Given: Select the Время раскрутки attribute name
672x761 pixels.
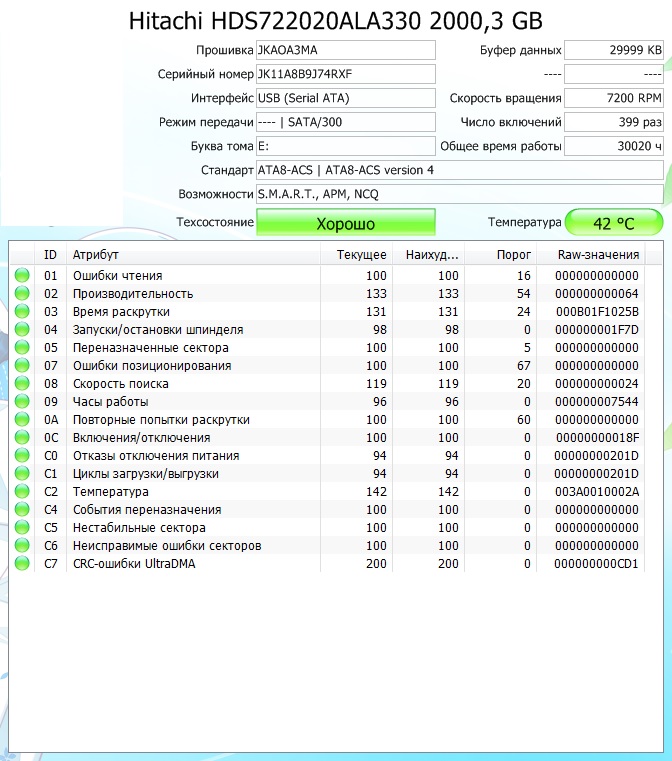Looking at the screenshot, I should 121,311.
